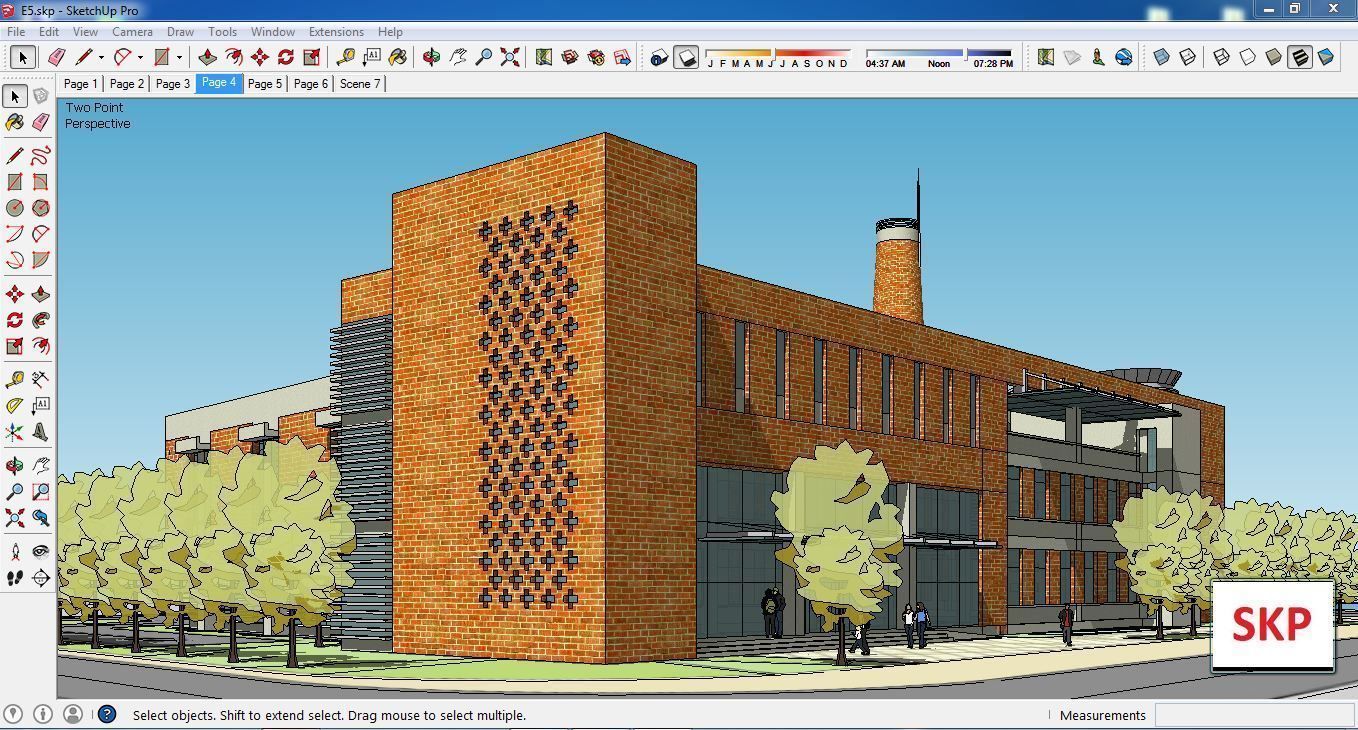Enable Shaded face style
Image resolution: width=1358 pixels, height=730 pixels.
(x=1273, y=57)
